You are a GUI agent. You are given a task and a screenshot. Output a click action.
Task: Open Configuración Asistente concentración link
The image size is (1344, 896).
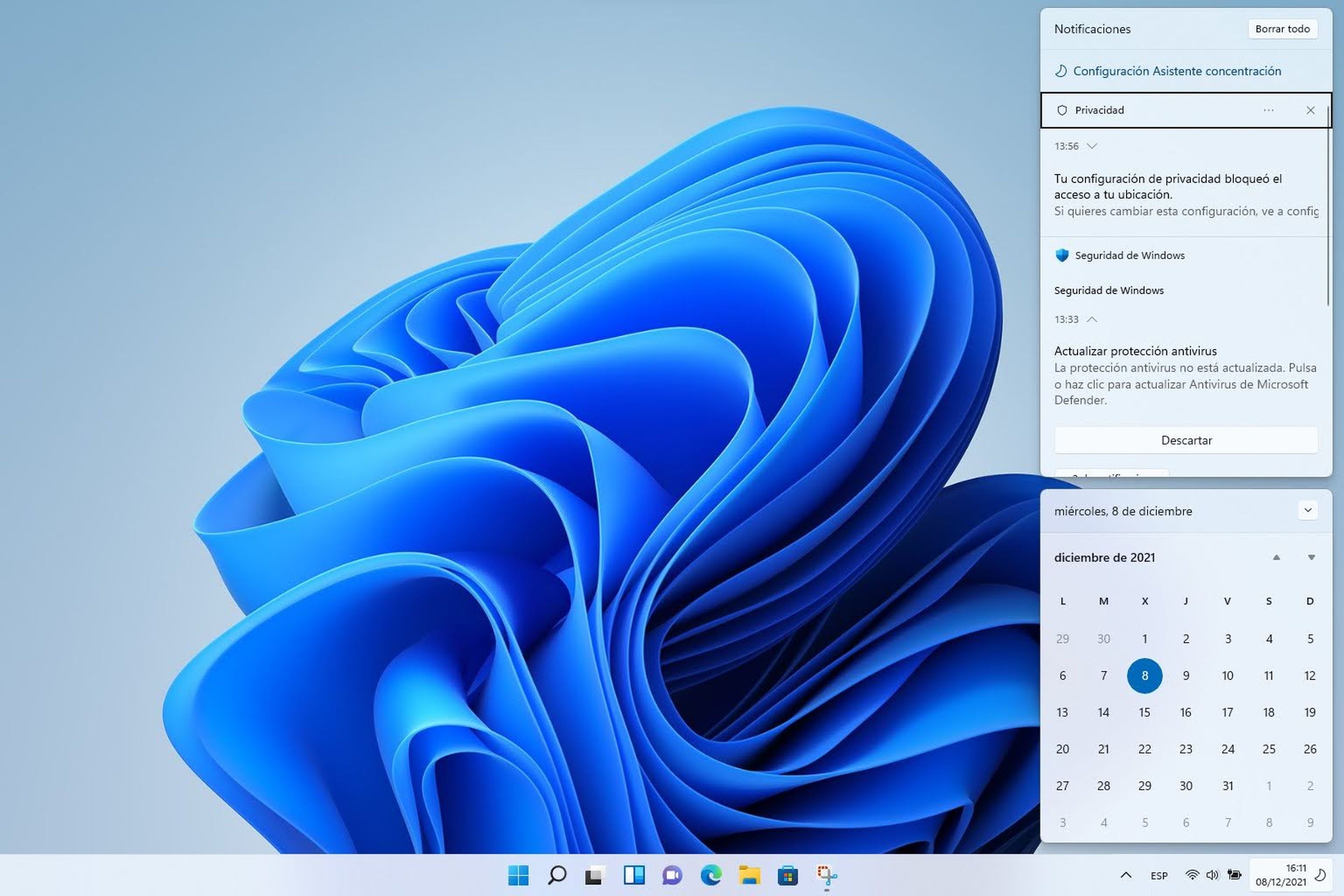[1177, 71]
